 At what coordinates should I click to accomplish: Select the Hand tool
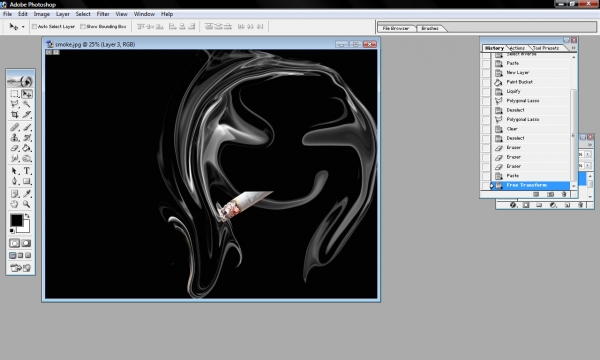[x=15, y=204]
